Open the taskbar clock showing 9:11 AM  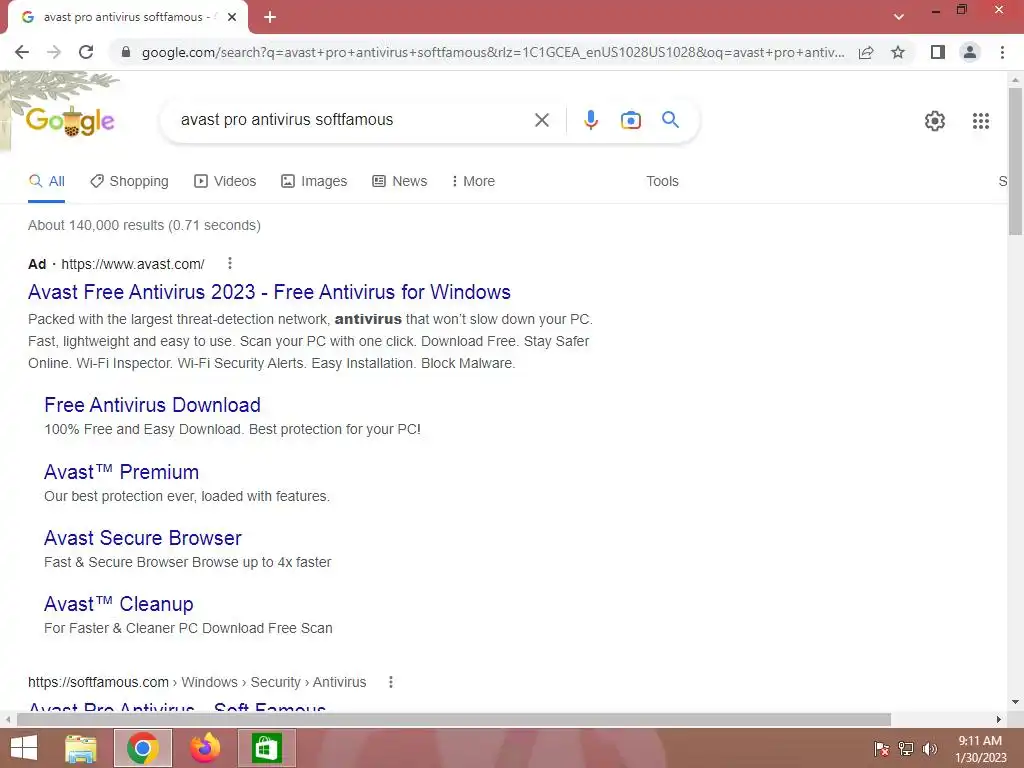tap(980, 748)
